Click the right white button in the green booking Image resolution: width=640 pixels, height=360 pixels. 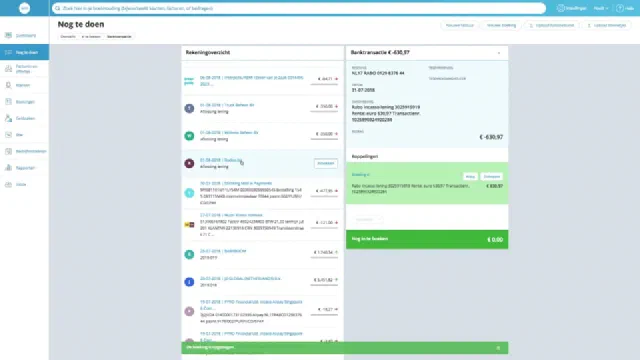pyautogui.click(x=491, y=176)
